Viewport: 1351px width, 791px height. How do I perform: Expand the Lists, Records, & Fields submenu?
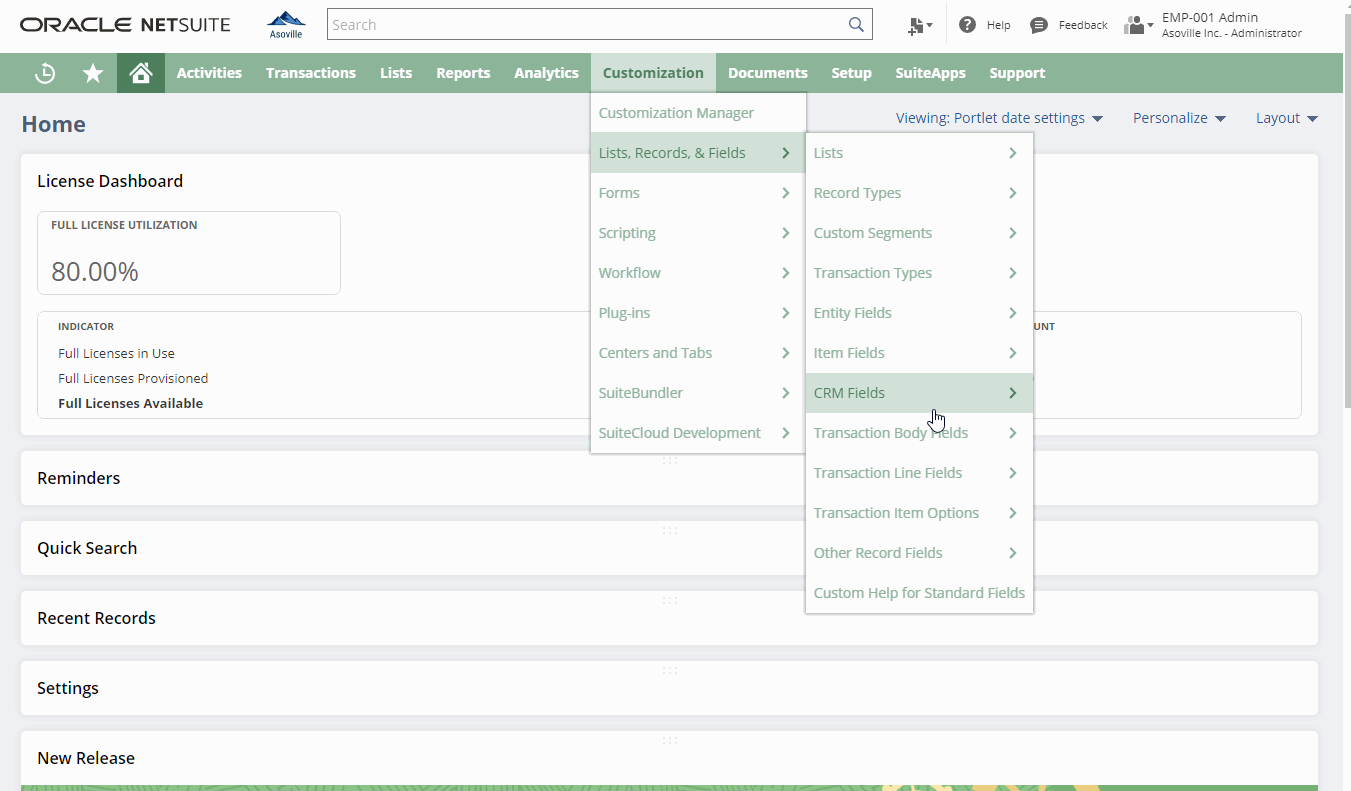(x=698, y=153)
